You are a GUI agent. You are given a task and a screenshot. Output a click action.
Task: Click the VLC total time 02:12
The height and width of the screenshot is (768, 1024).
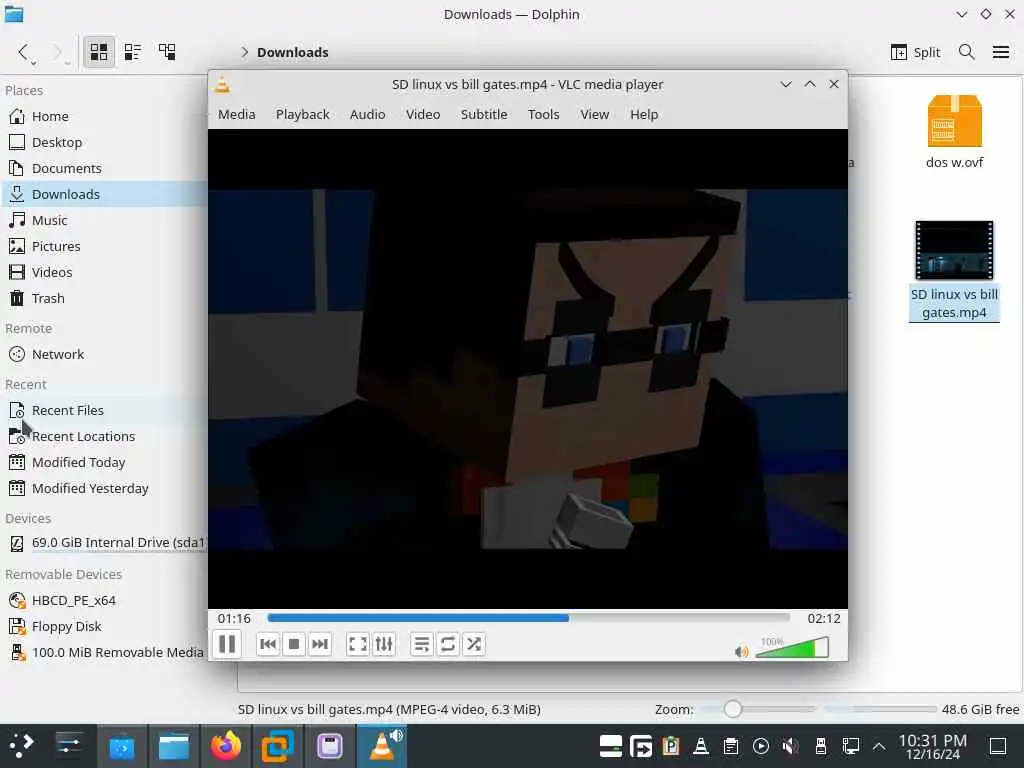[824, 618]
